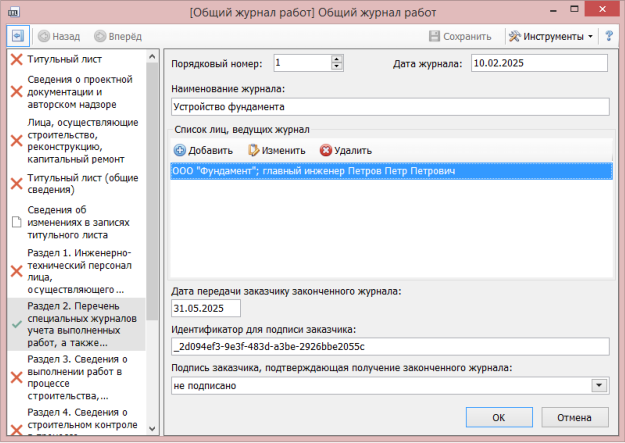Viewport: 625px width, 443px height.
Task: Click the Дата журнала field
Action: [539, 63]
